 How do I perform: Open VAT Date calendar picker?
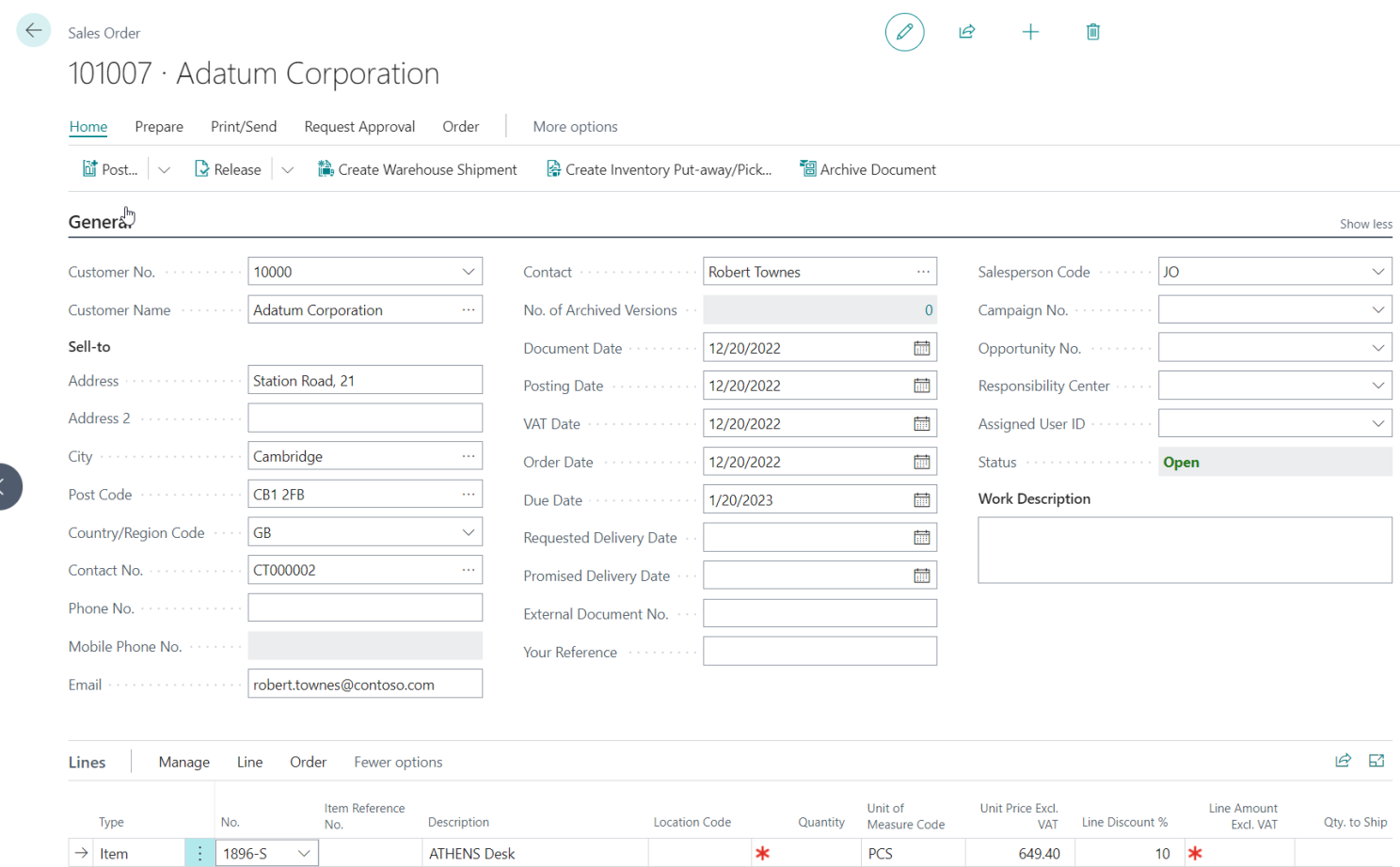point(922,424)
